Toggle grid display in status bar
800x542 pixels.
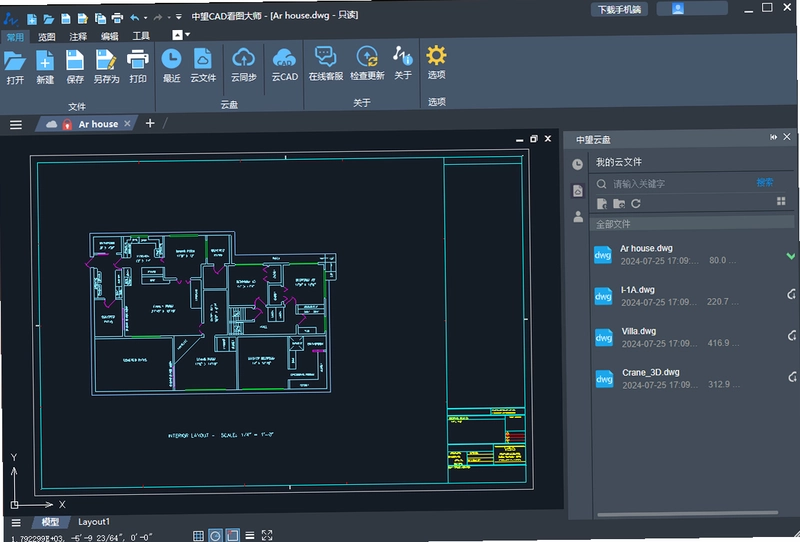click(x=198, y=535)
